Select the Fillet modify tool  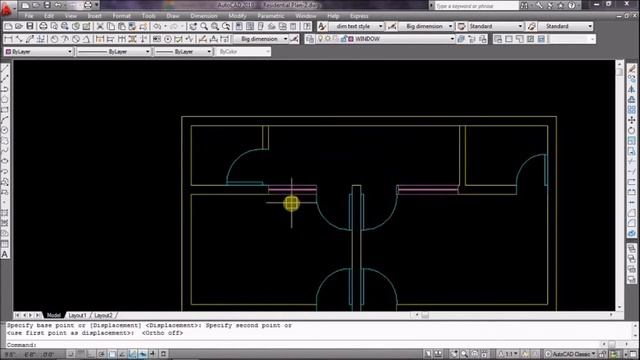[631, 223]
